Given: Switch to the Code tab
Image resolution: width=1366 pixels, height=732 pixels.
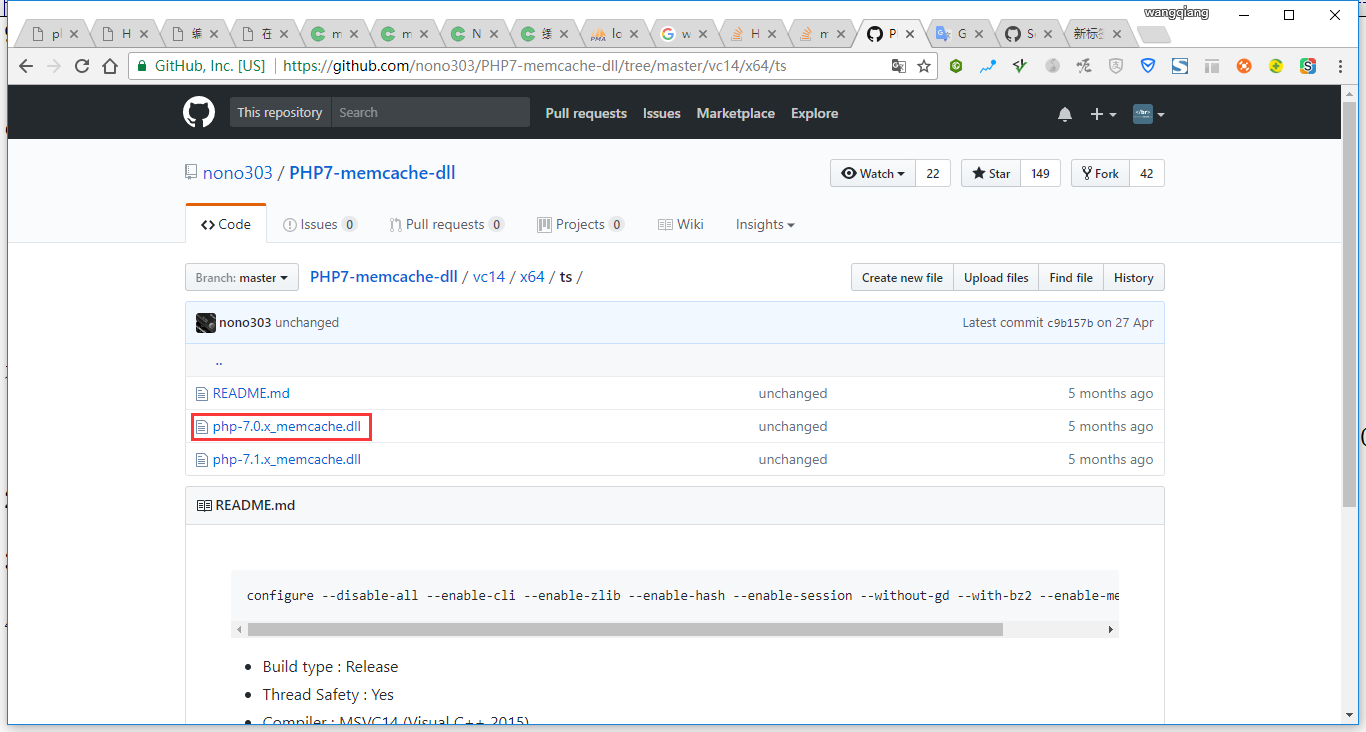Looking at the screenshot, I should [226, 225].
